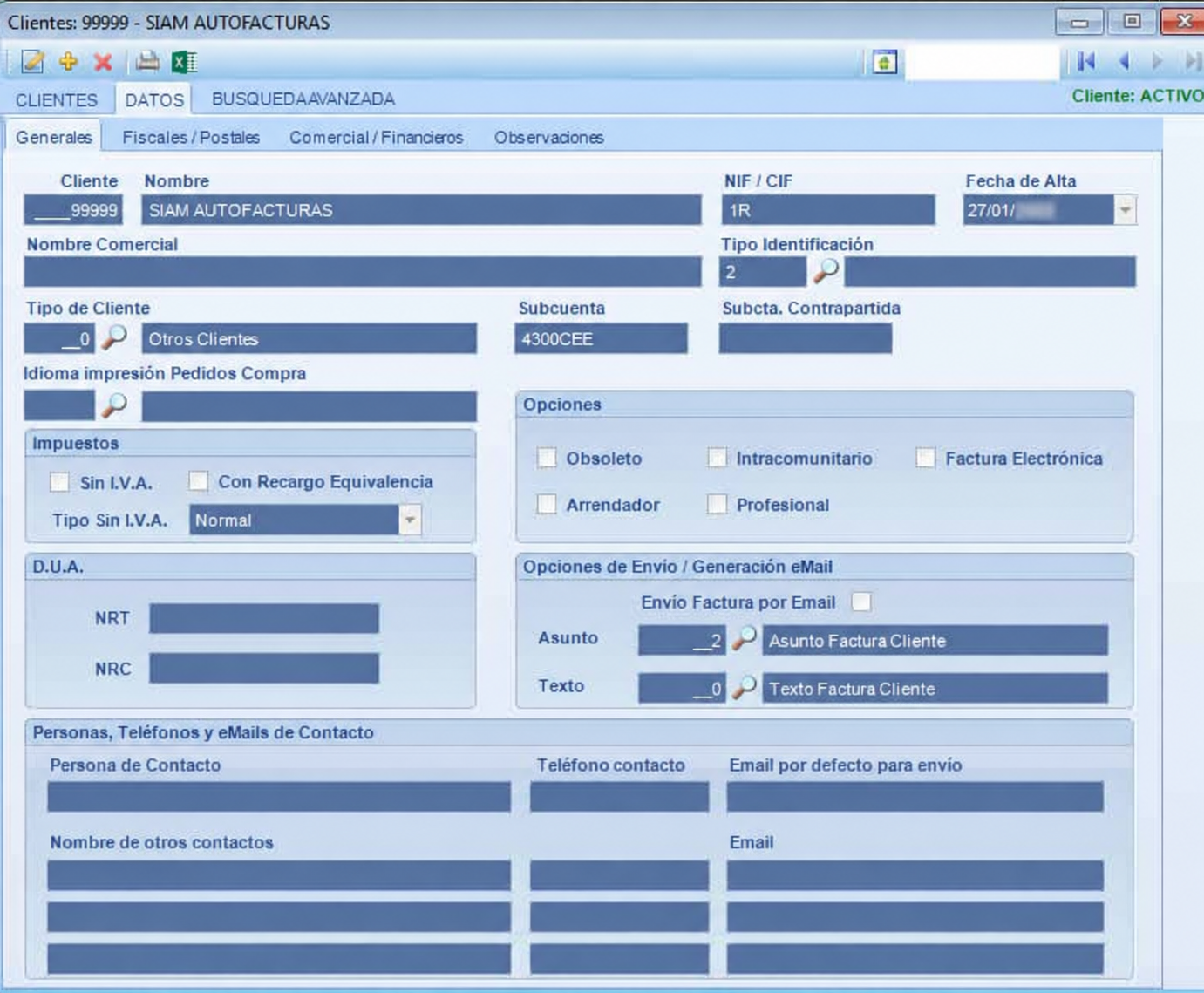This screenshot has height=993, width=1204.
Task: Open the BUSQUEDA AVANZADA tab
Action: [x=303, y=99]
